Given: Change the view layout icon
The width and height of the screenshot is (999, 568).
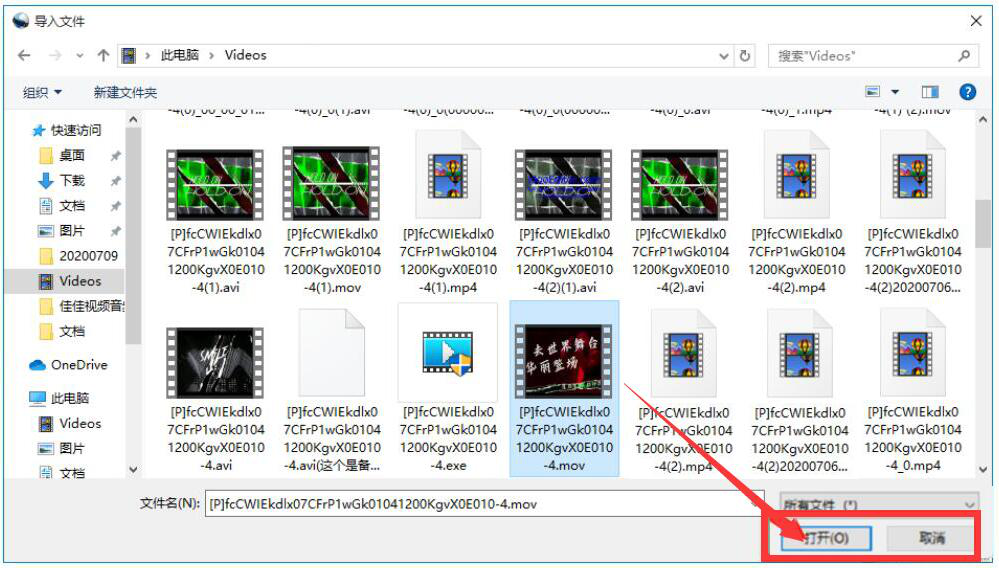Looking at the screenshot, I should click(x=872, y=92).
